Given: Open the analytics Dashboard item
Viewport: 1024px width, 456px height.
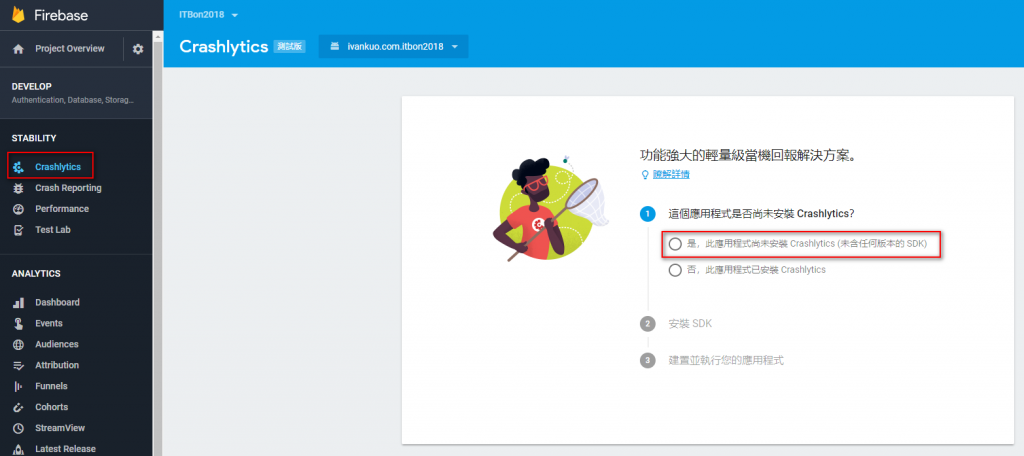Looking at the screenshot, I should tap(57, 302).
